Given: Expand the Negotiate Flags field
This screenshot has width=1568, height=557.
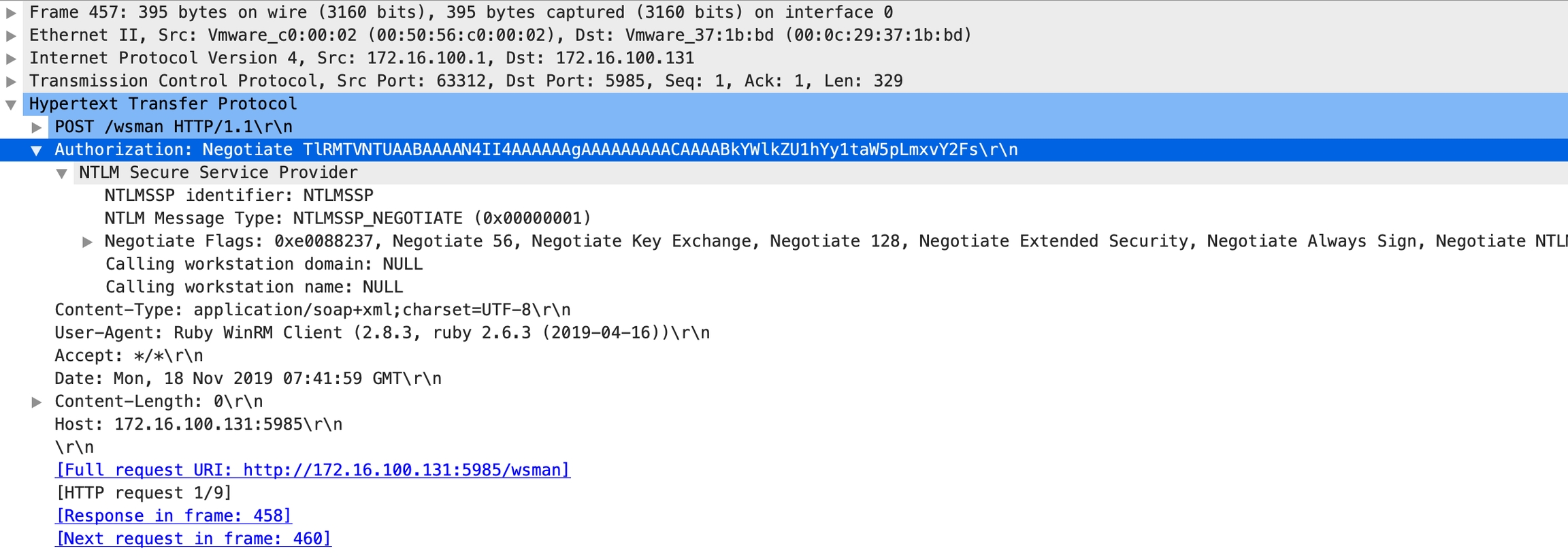Looking at the screenshot, I should 87,242.
